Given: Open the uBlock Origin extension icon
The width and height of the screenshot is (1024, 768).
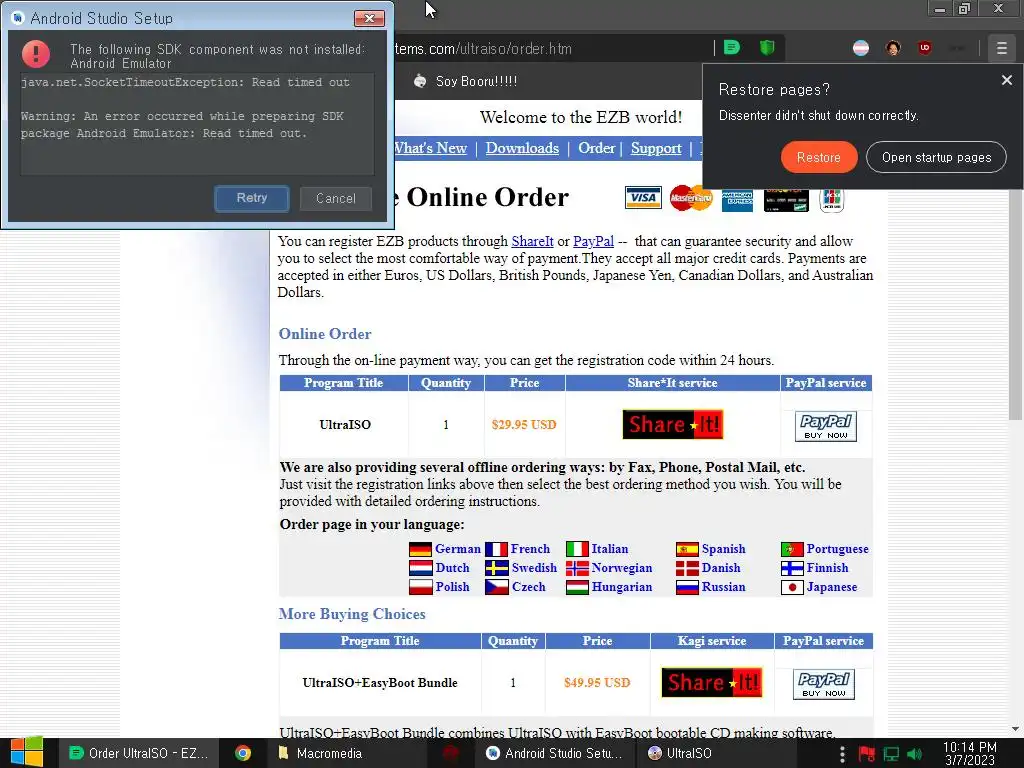Looking at the screenshot, I should (x=924, y=48).
